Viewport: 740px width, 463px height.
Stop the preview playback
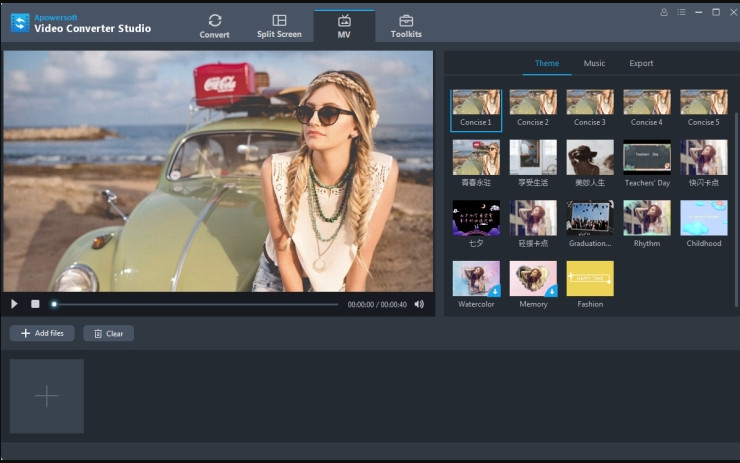point(35,304)
